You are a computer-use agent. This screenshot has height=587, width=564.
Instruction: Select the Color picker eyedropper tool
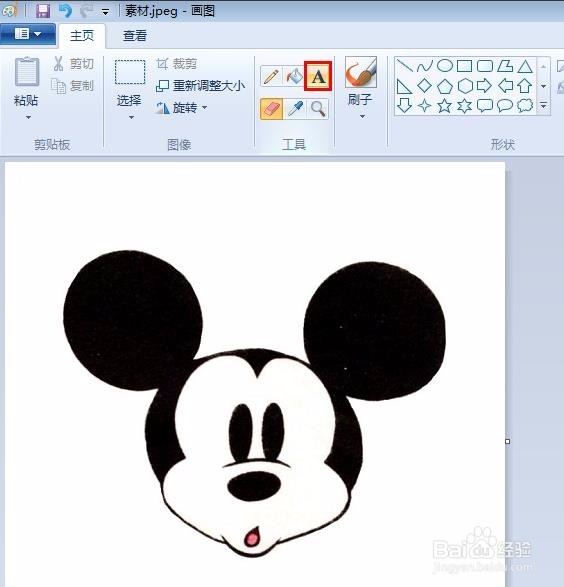[x=295, y=109]
